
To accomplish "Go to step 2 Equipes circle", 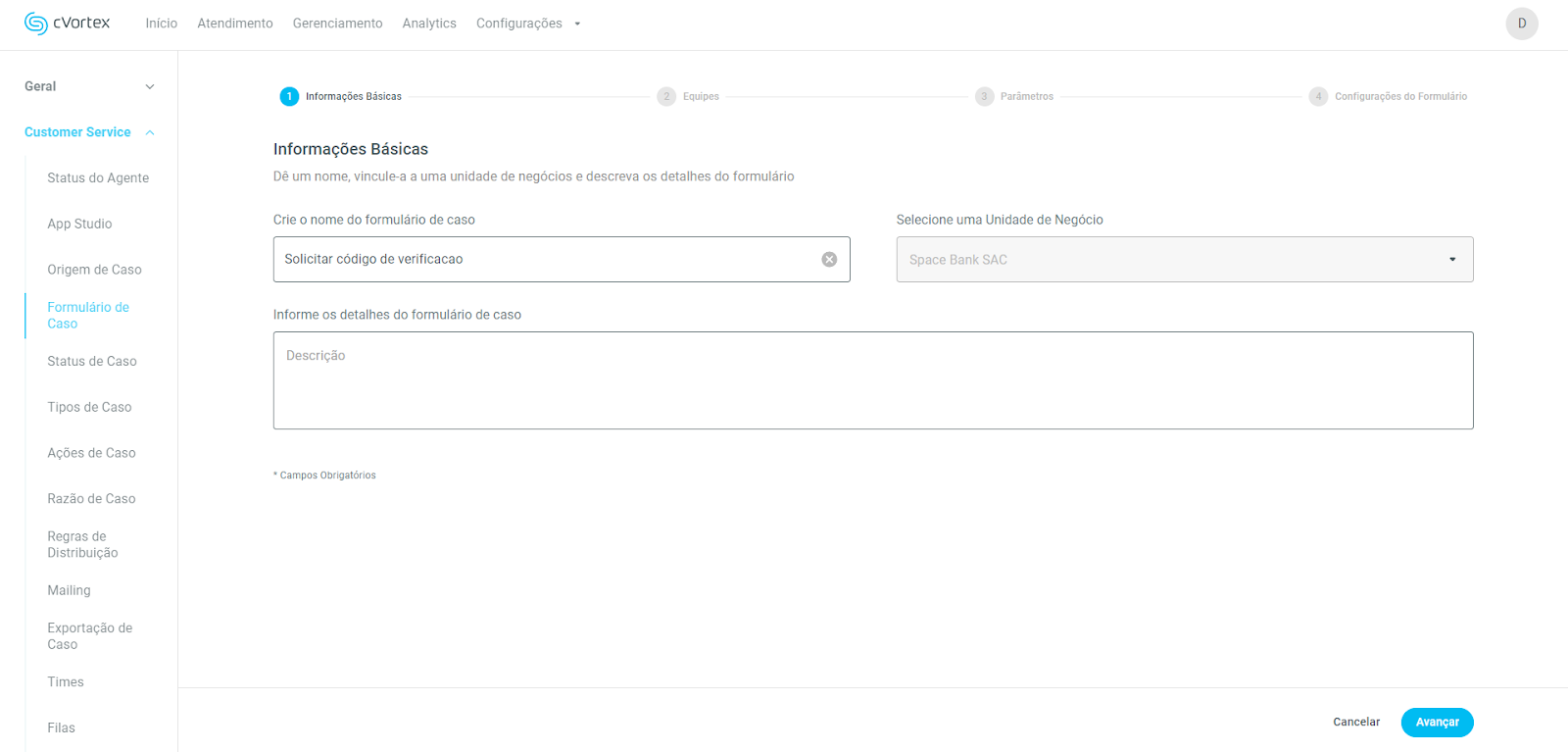I will 666,96.
